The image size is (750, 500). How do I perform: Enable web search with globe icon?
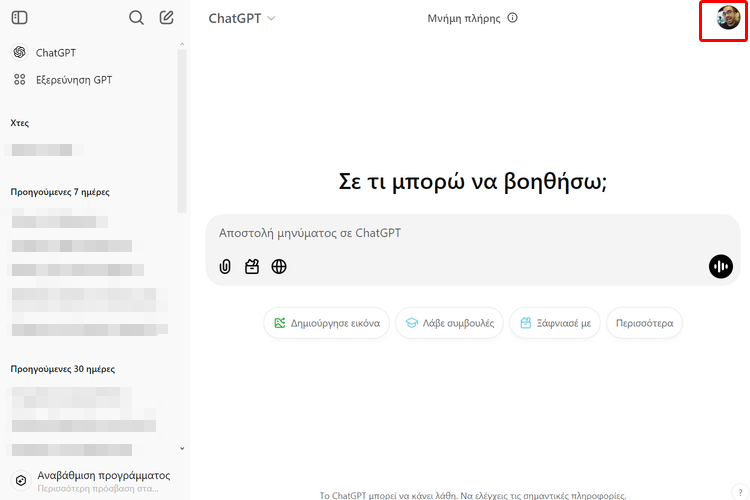click(x=279, y=267)
